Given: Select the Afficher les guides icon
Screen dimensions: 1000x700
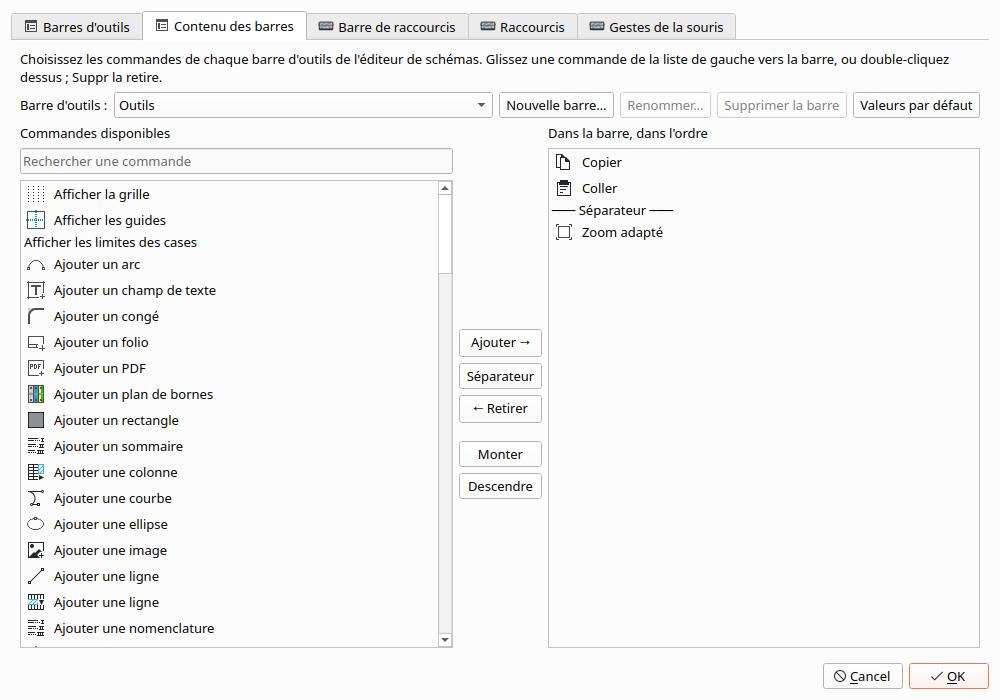Looking at the screenshot, I should 36,220.
